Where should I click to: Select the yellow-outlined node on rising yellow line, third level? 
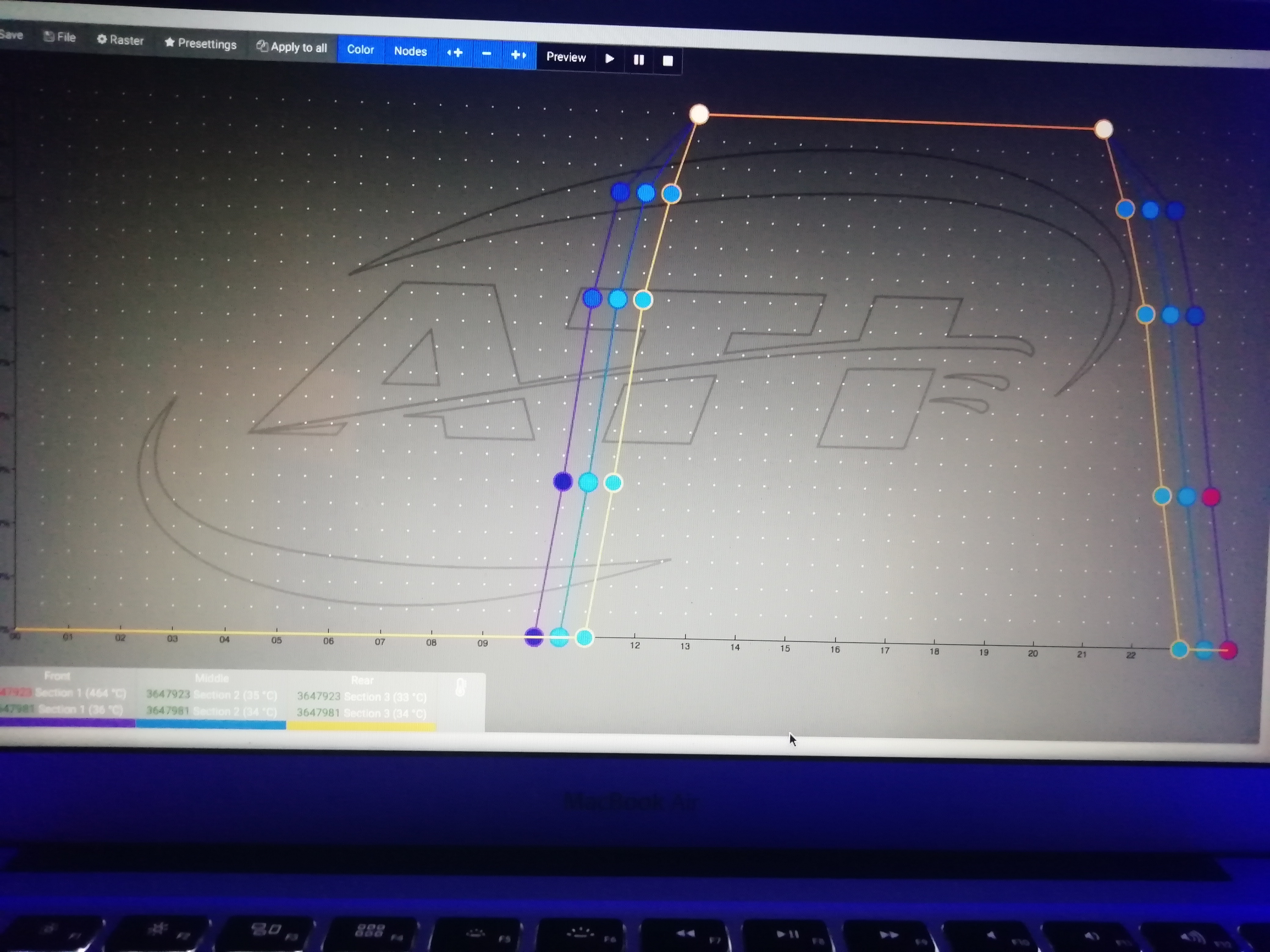click(643, 300)
